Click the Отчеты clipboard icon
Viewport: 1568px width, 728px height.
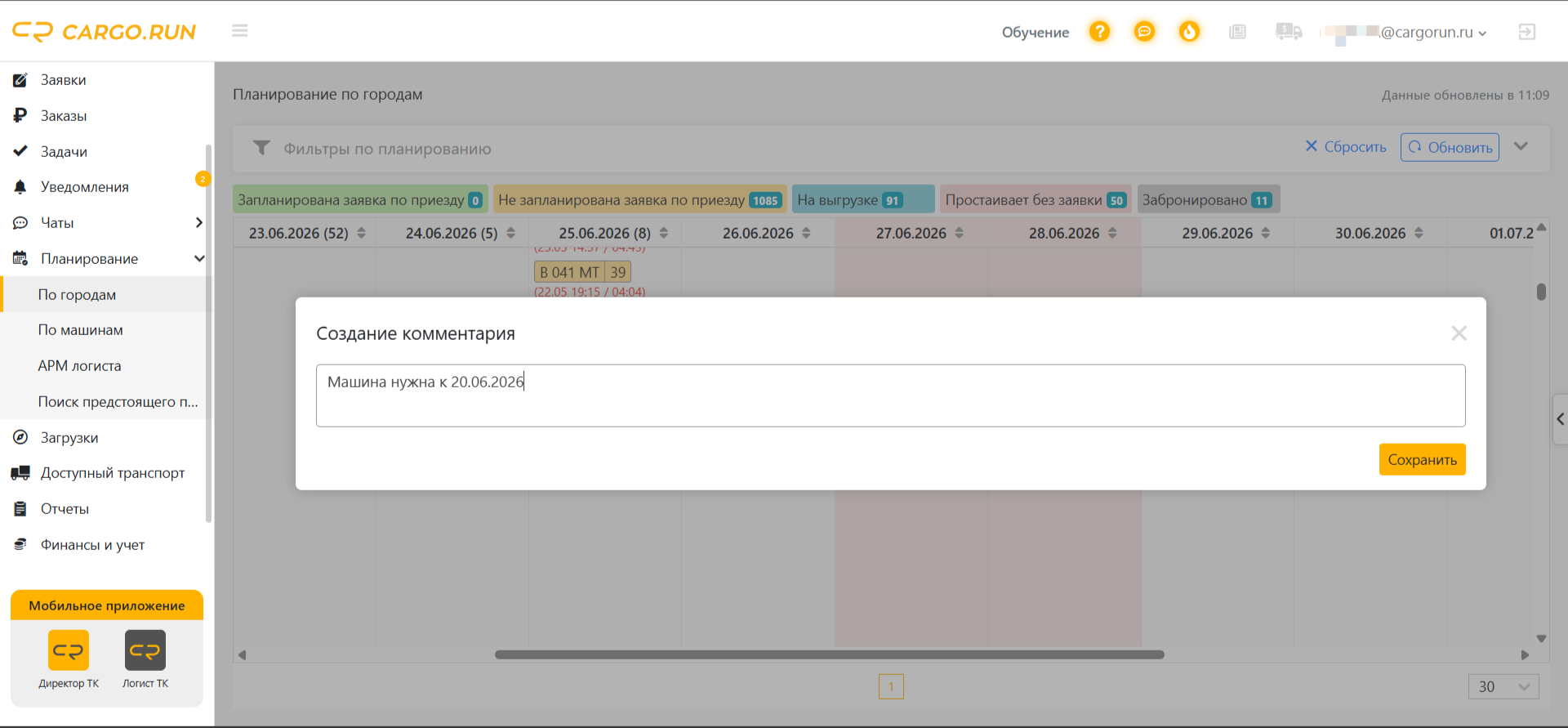click(x=20, y=509)
